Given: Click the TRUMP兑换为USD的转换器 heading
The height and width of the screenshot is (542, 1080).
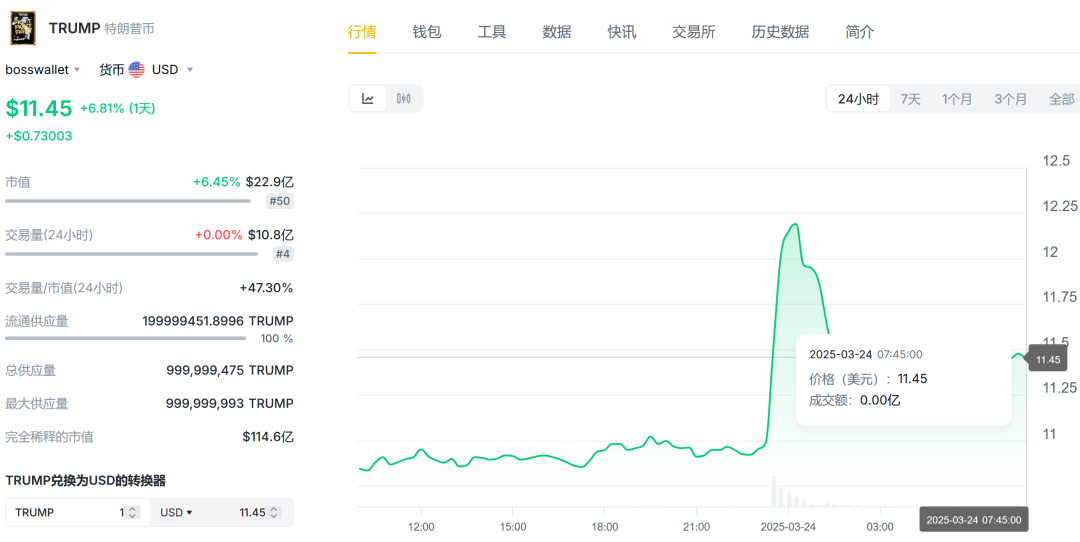Looking at the screenshot, I should (85, 480).
